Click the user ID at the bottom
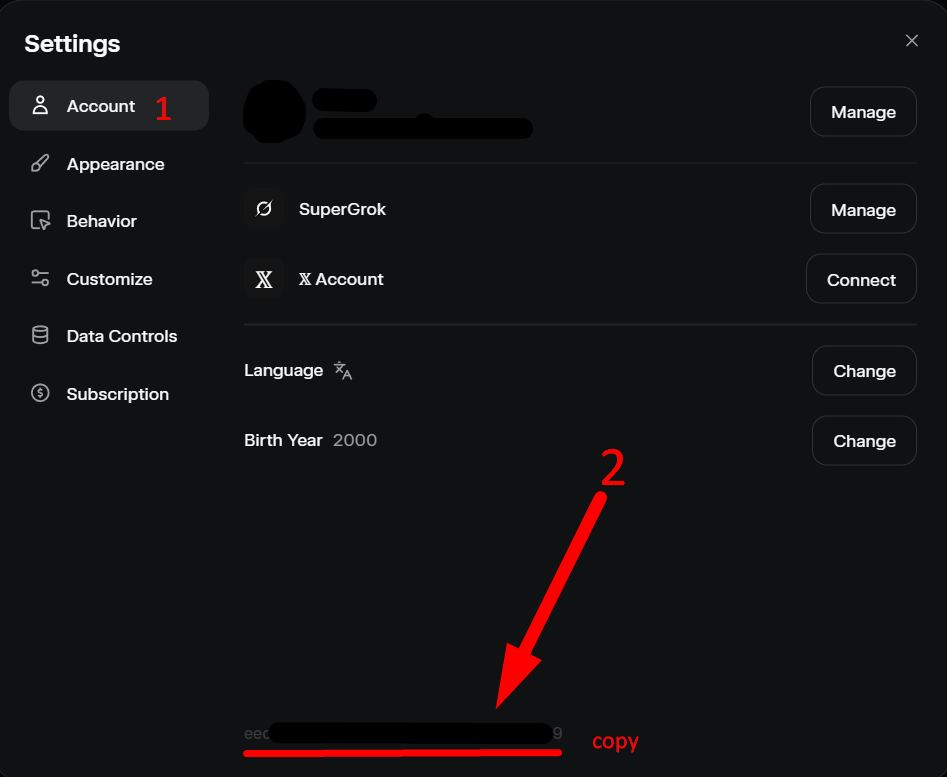This screenshot has width=947, height=777. point(400,733)
